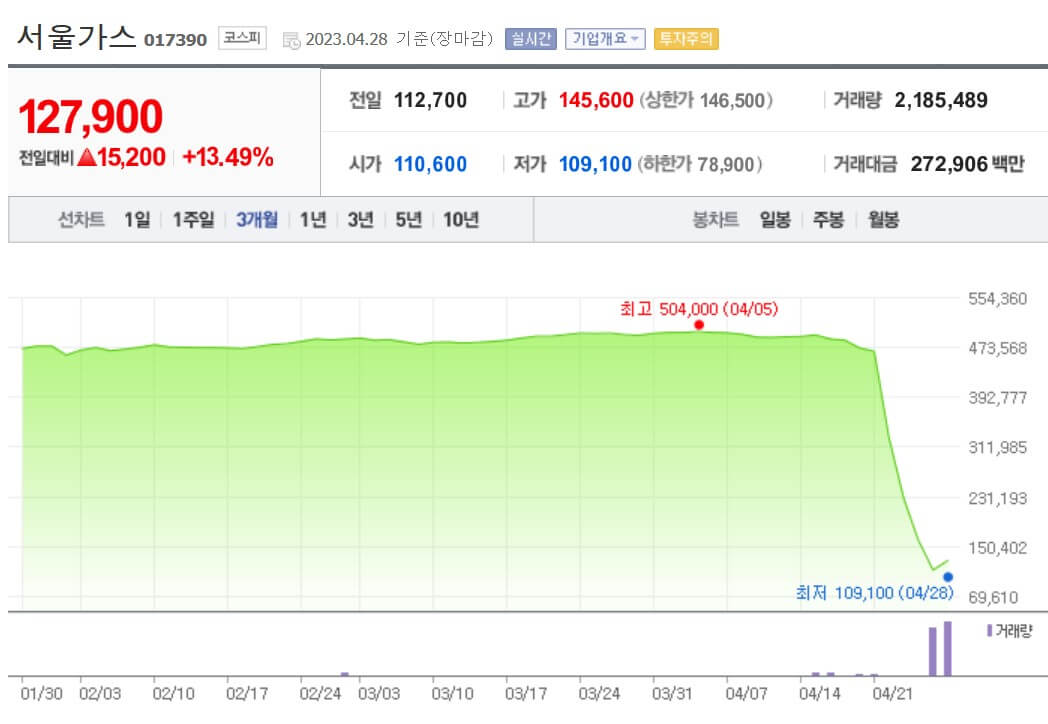Click the 최고 504,000 (04/05) label
Viewport: 1048px width, 724px height.
pyautogui.click(x=699, y=309)
